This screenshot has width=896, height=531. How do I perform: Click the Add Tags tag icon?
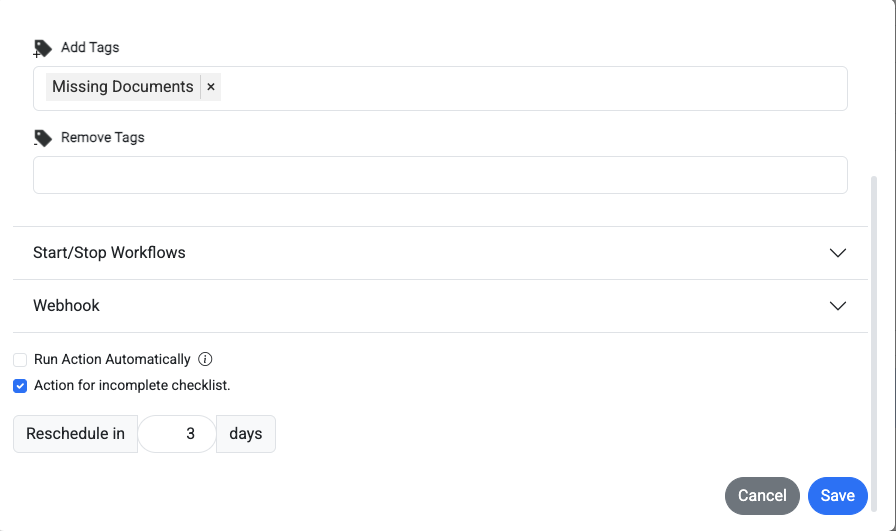[x=42, y=49]
